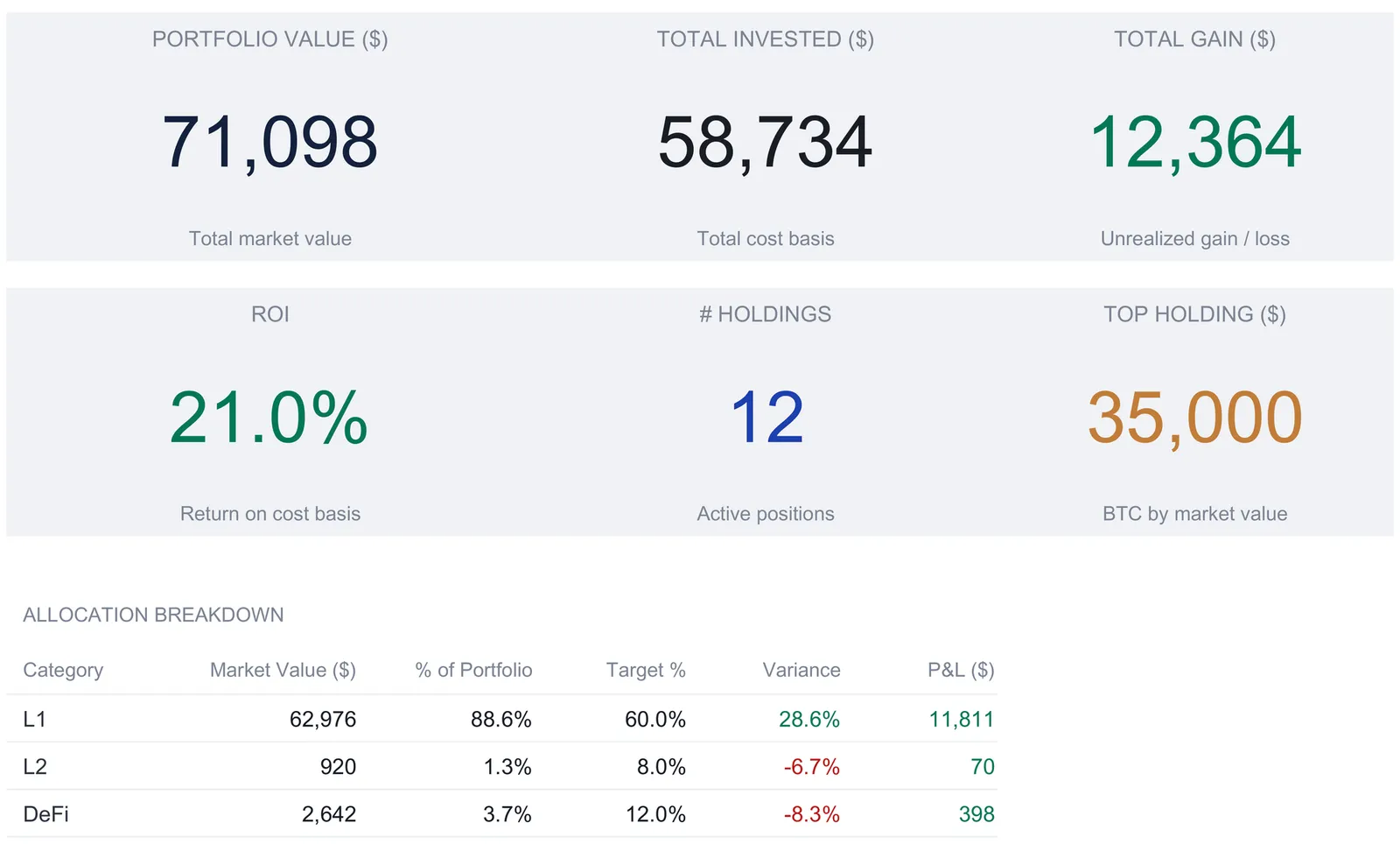Click the L2 portfolio share 1.3%
Image resolution: width=1400 pixels, height=844 pixels.
[x=507, y=767]
